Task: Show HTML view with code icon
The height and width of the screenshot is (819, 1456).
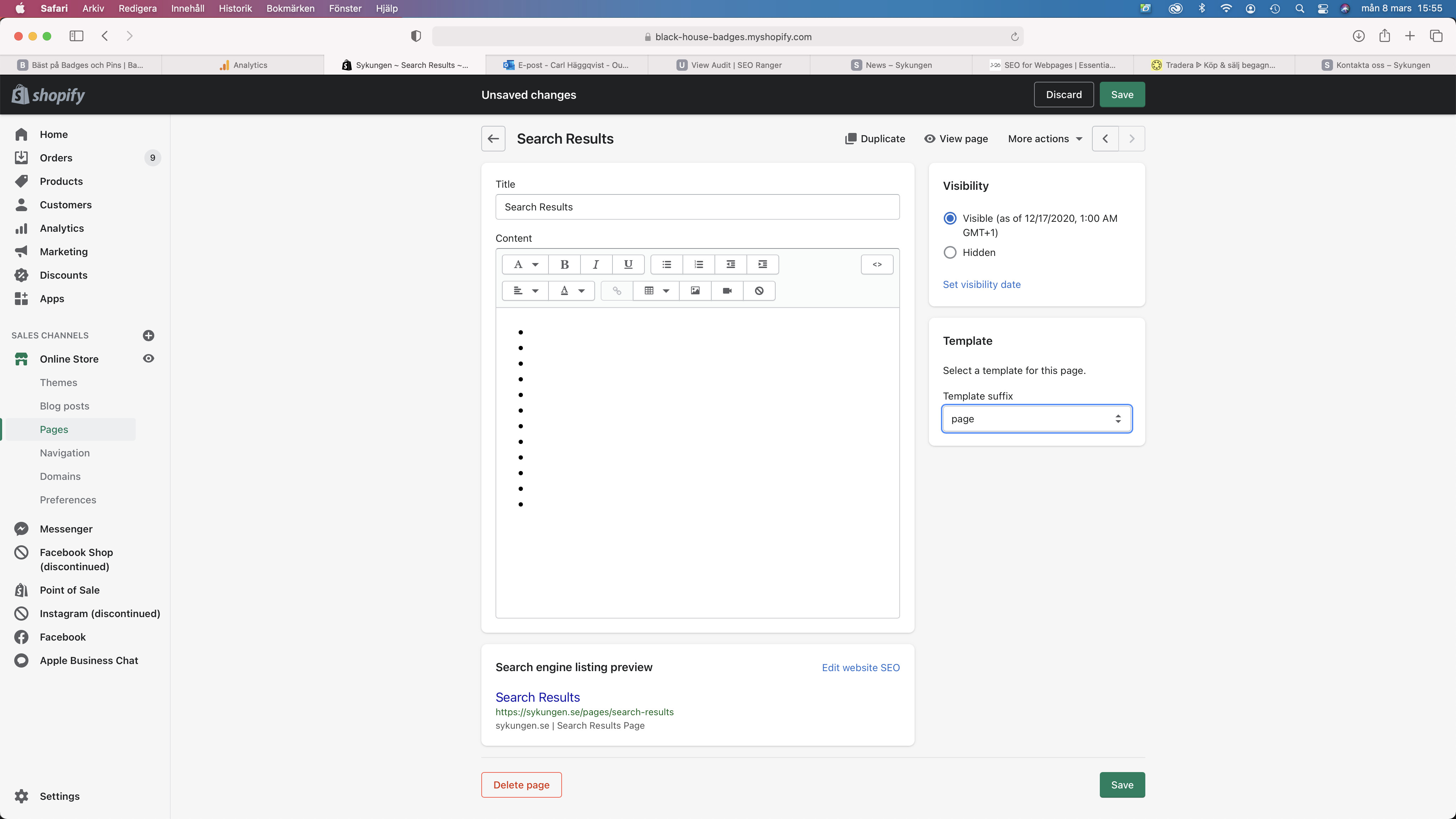Action: tap(877, 264)
